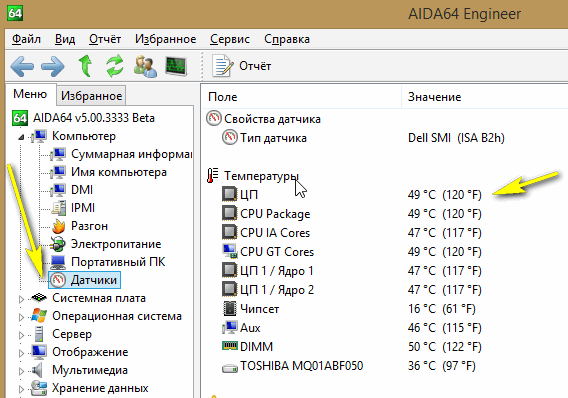Go up one level with green arrow

[x=85, y=66]
